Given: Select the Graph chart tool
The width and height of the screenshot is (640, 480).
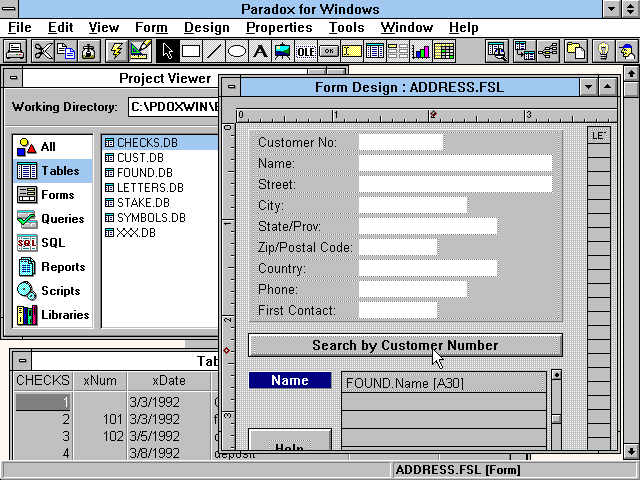Looking at the screenshot, I should point(421,51).
